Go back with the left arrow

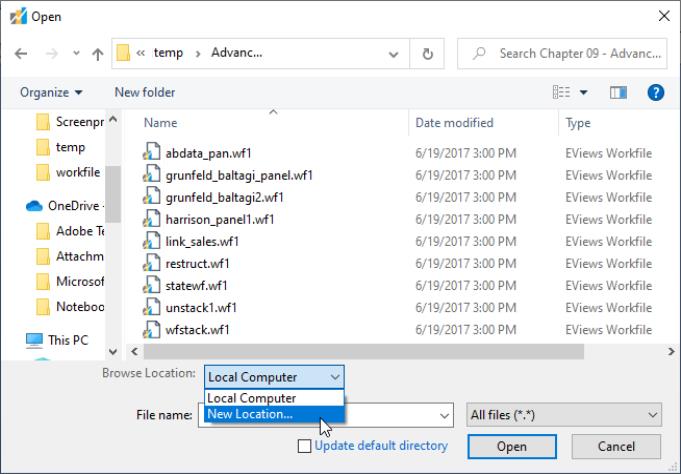[21, 54]
